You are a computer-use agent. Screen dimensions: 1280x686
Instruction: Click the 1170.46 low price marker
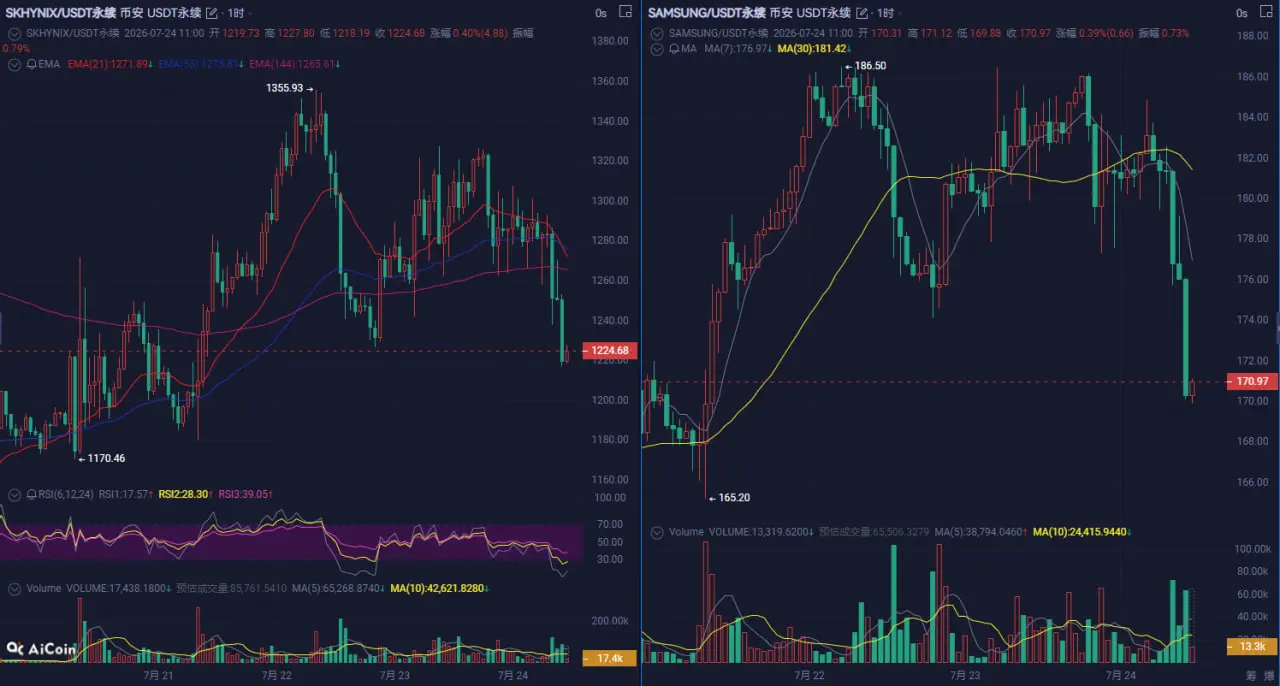tap(101, 458)
